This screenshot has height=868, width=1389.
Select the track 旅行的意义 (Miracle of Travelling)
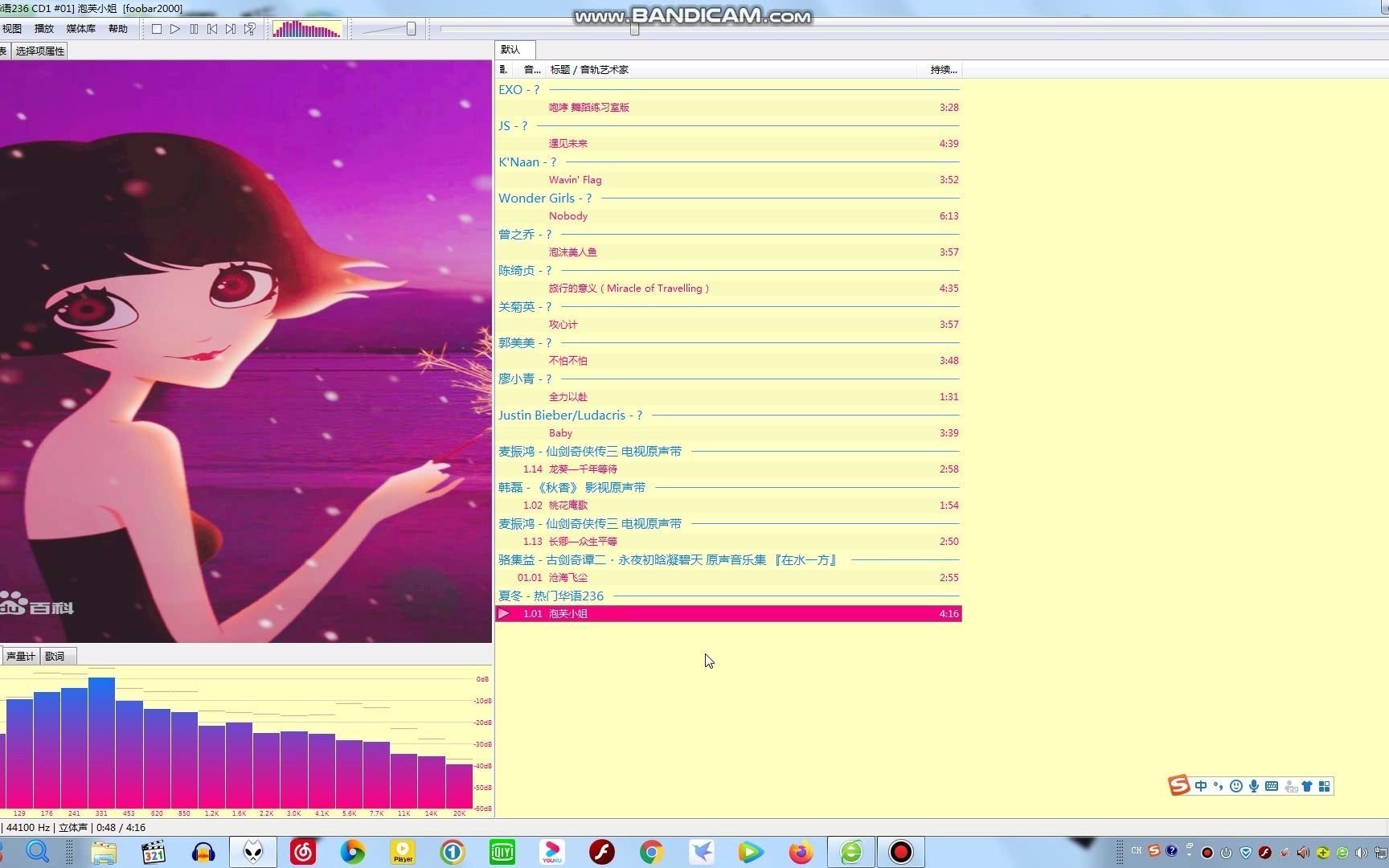tap(728, 289)
